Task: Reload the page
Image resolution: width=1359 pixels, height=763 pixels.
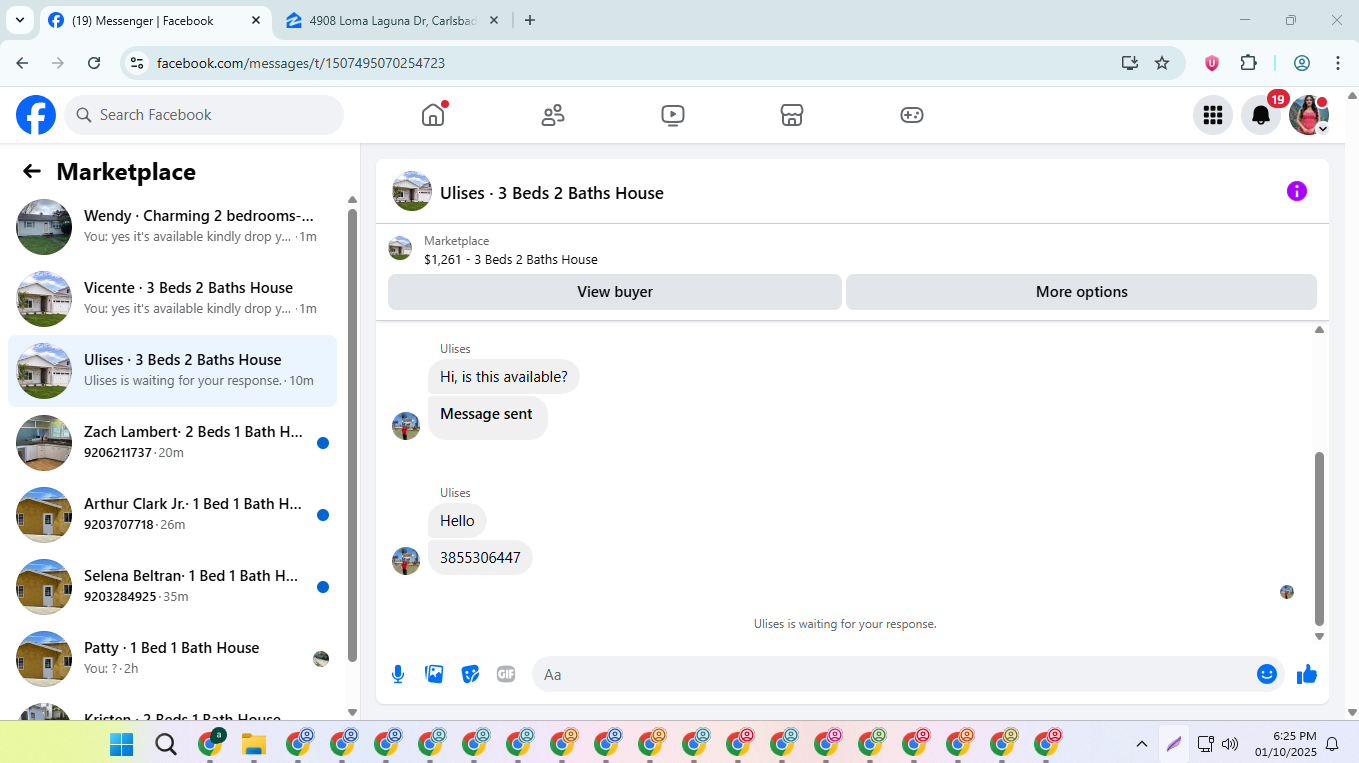Action: point(94,63)
